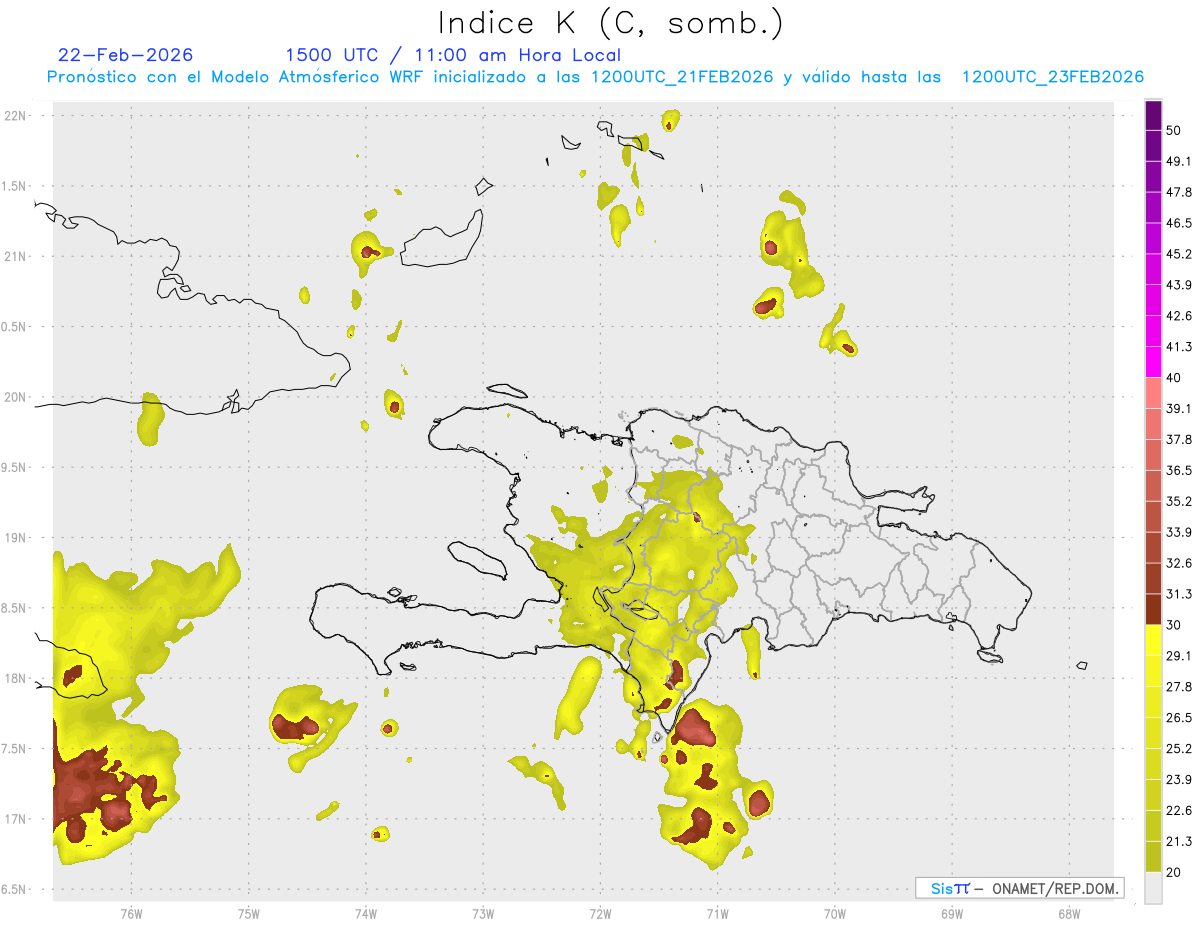Click the "37.8" color scale label

click(1179, 439)
